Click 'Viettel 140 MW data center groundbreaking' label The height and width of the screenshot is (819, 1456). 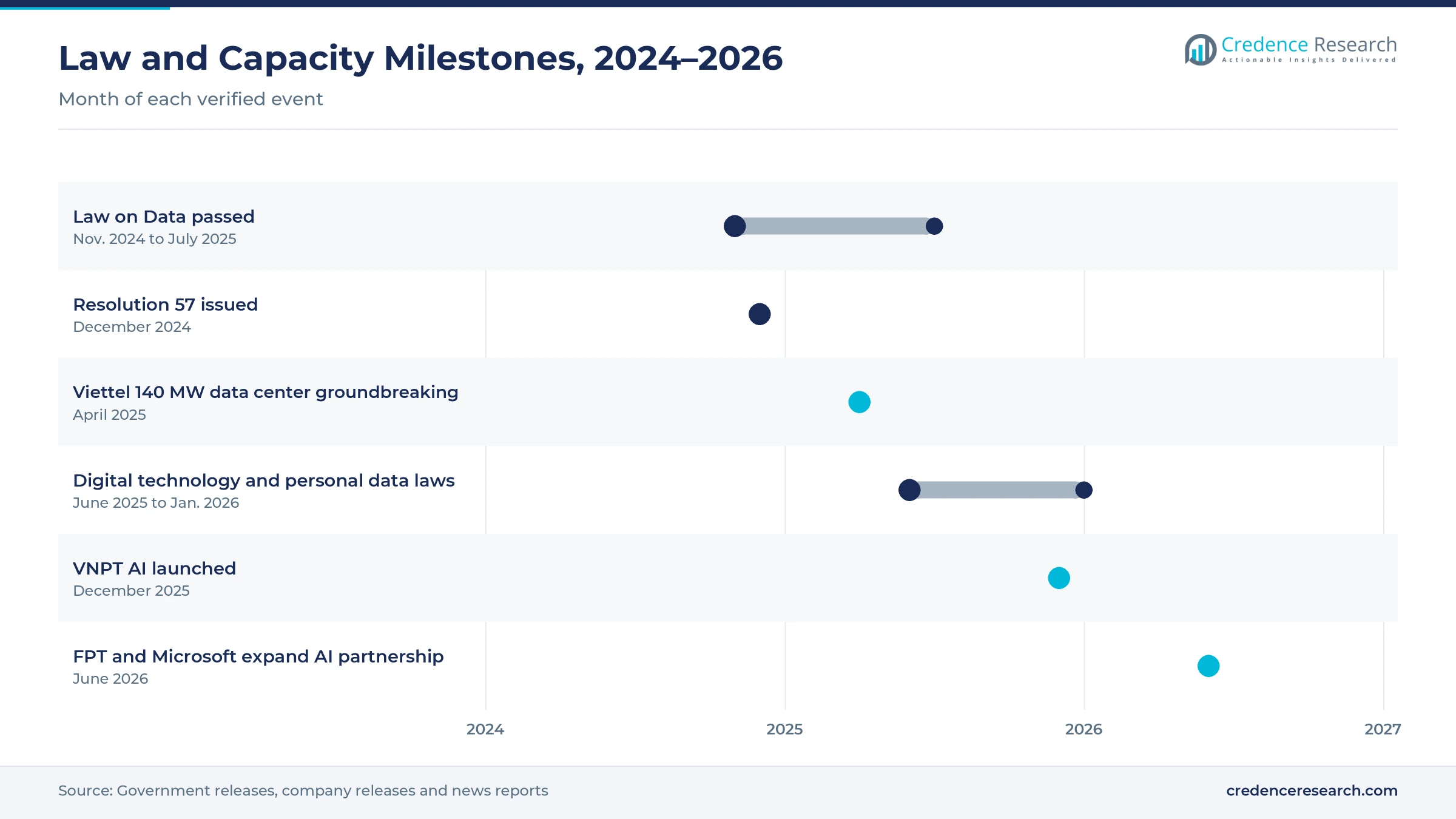coord(266,393)
